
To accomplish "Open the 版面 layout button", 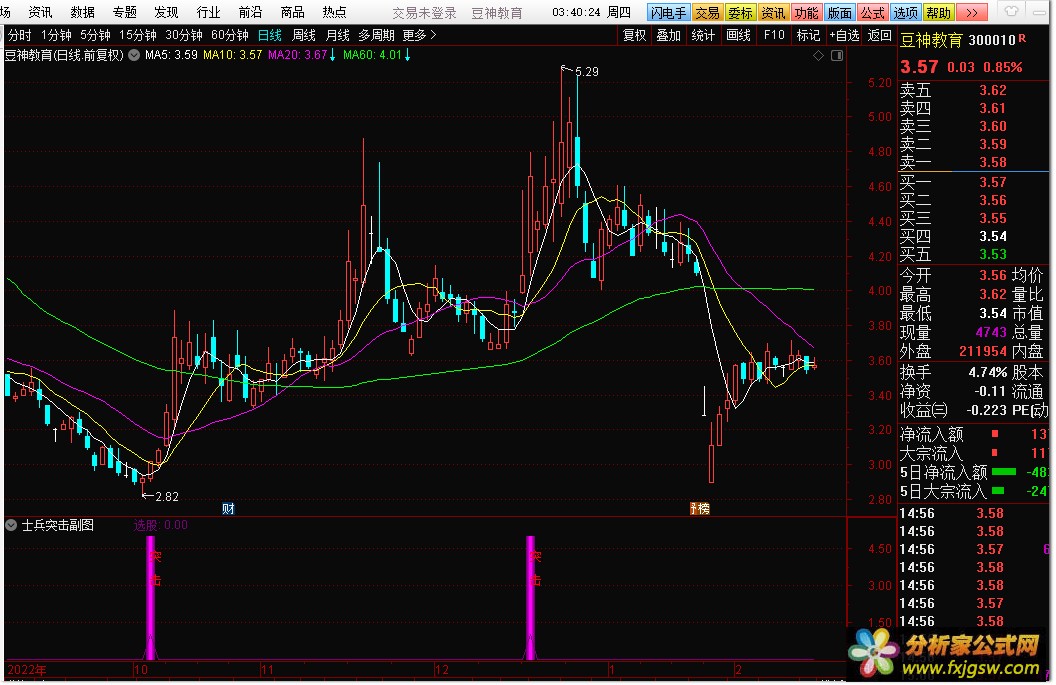I will pyautogui.click(x=839, y=12).
